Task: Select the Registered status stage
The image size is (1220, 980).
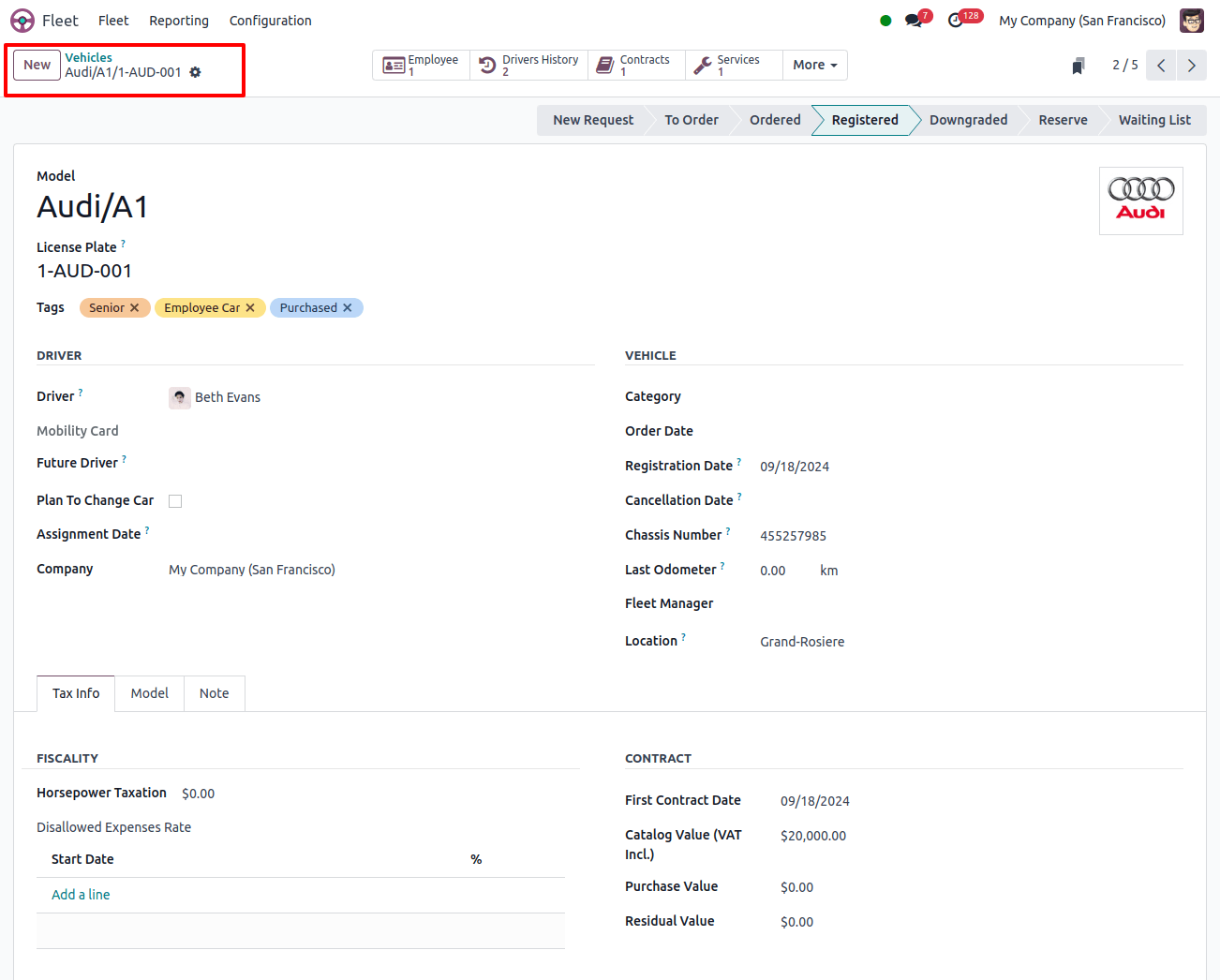Action: coord(865,120)
